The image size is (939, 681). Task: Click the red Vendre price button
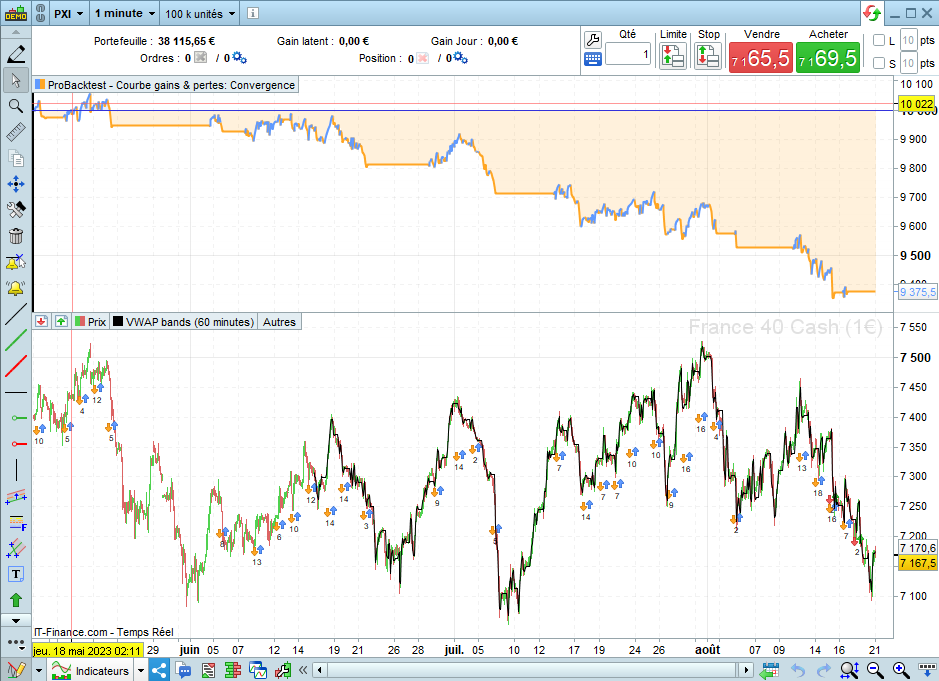(761, 58)
